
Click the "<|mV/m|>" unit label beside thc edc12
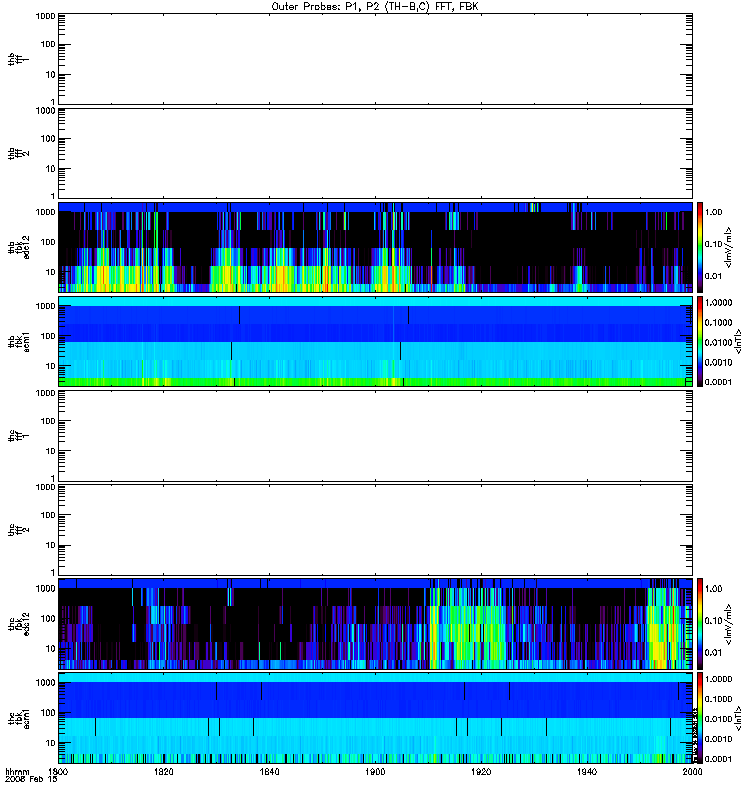pos(729,623)
